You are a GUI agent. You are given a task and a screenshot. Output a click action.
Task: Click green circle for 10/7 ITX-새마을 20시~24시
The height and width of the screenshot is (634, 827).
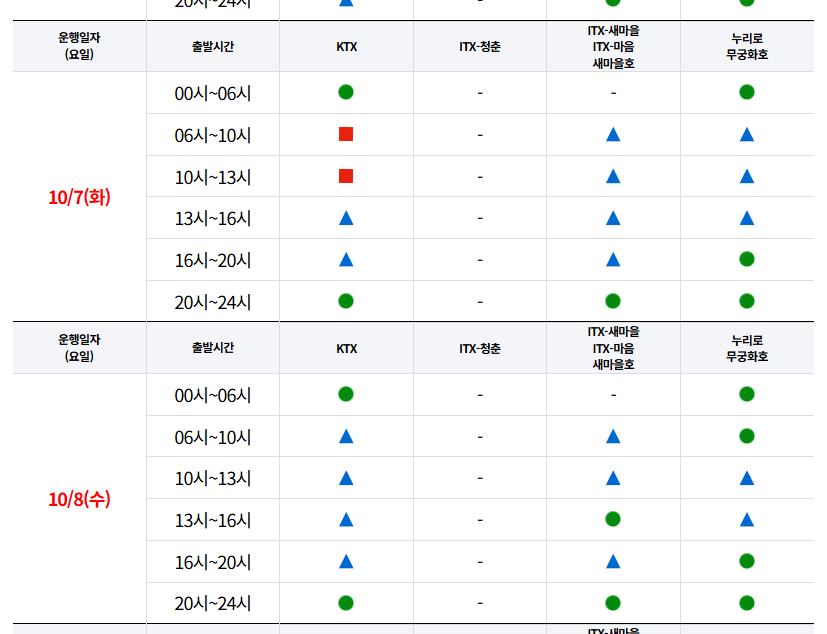[613, 301]
